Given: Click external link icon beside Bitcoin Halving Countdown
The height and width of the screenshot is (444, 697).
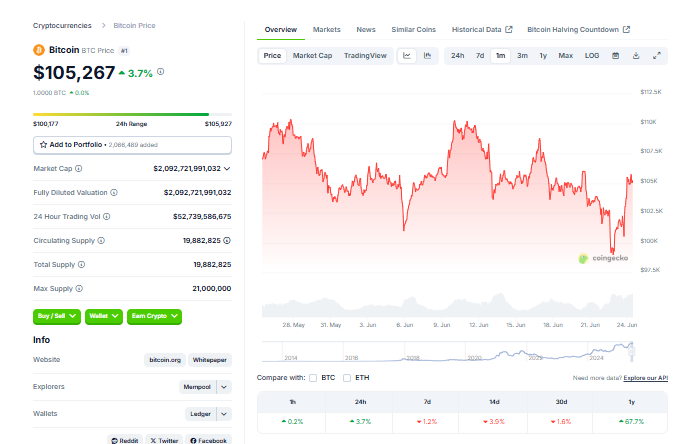Looking at the screenshot, I should pos(626,29).
